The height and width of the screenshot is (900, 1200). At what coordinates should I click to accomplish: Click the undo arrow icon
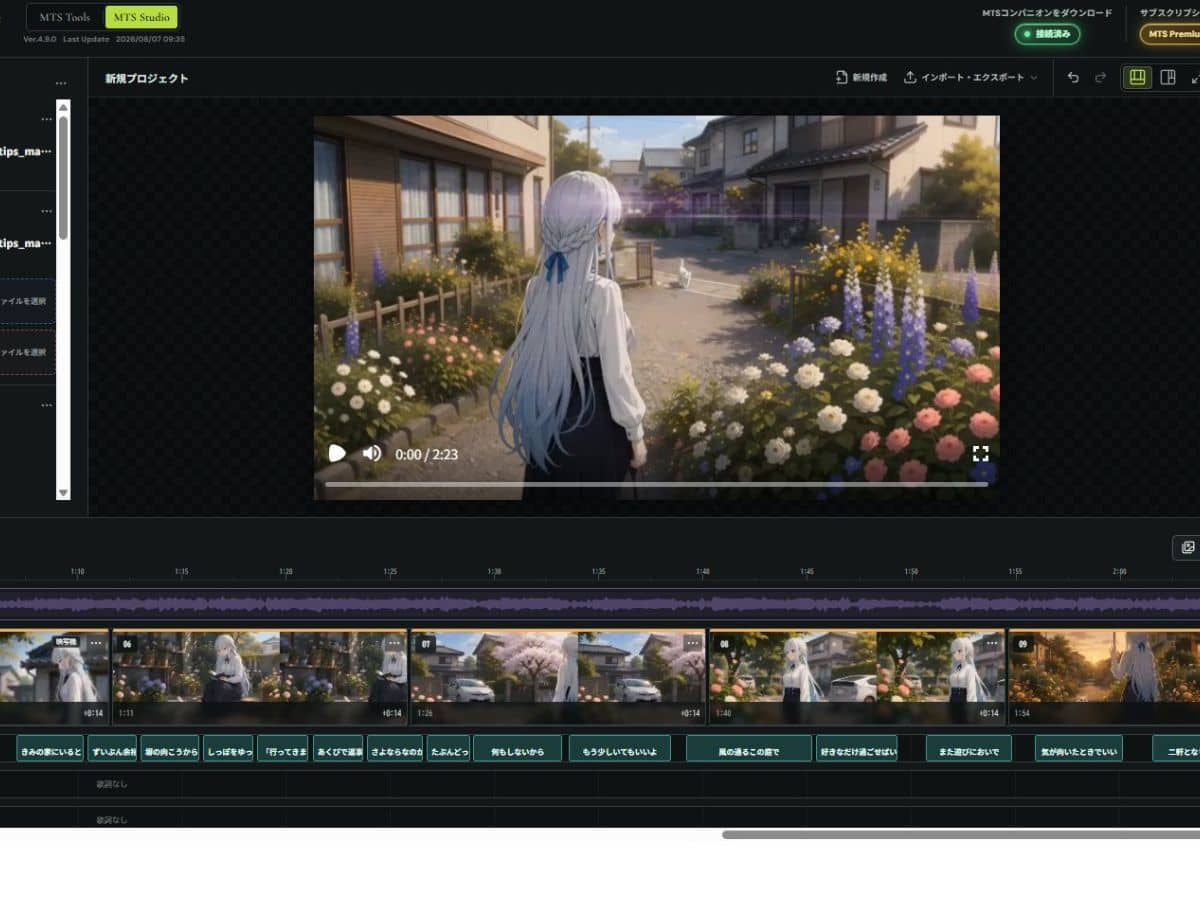coord(1073,77)
